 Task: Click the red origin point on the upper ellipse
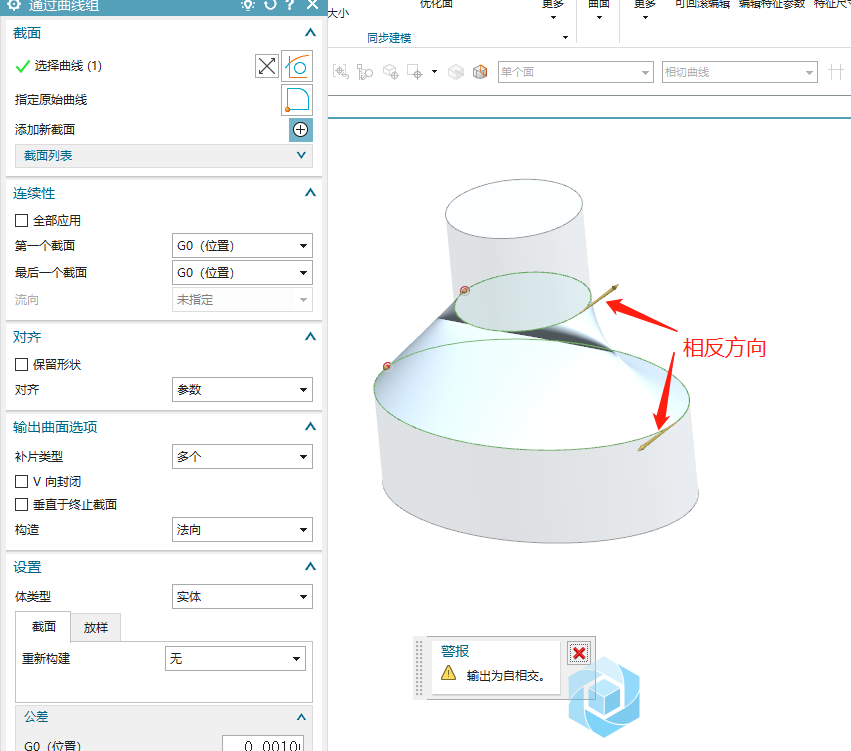(465, 290)
